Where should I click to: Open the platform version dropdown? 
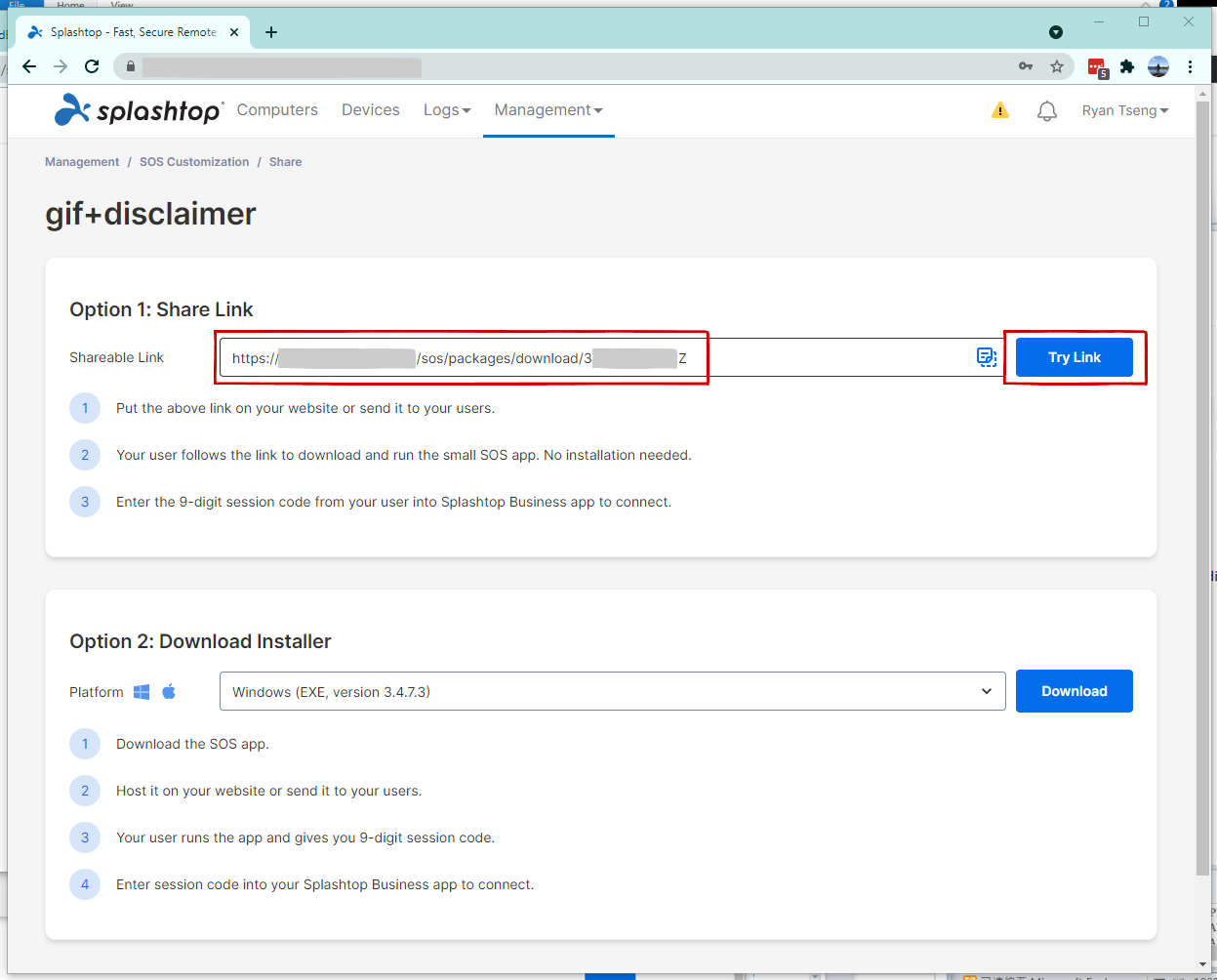click(613, 691)
